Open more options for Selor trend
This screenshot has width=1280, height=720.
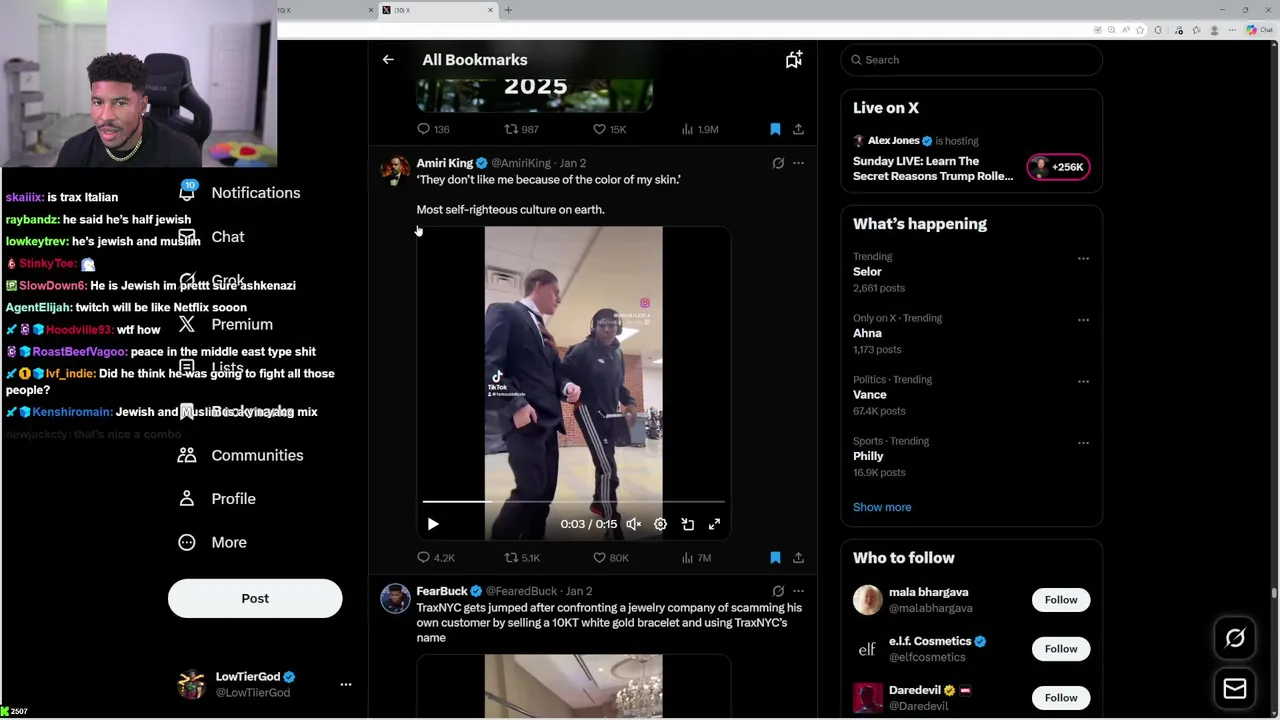click(1083, 258)
